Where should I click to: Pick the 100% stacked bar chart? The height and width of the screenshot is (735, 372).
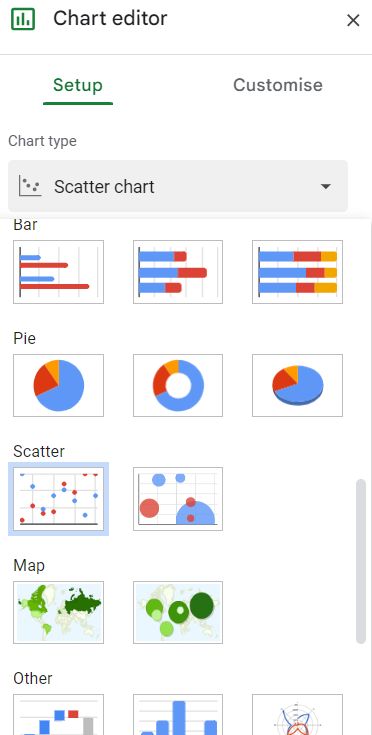(298, 272)
